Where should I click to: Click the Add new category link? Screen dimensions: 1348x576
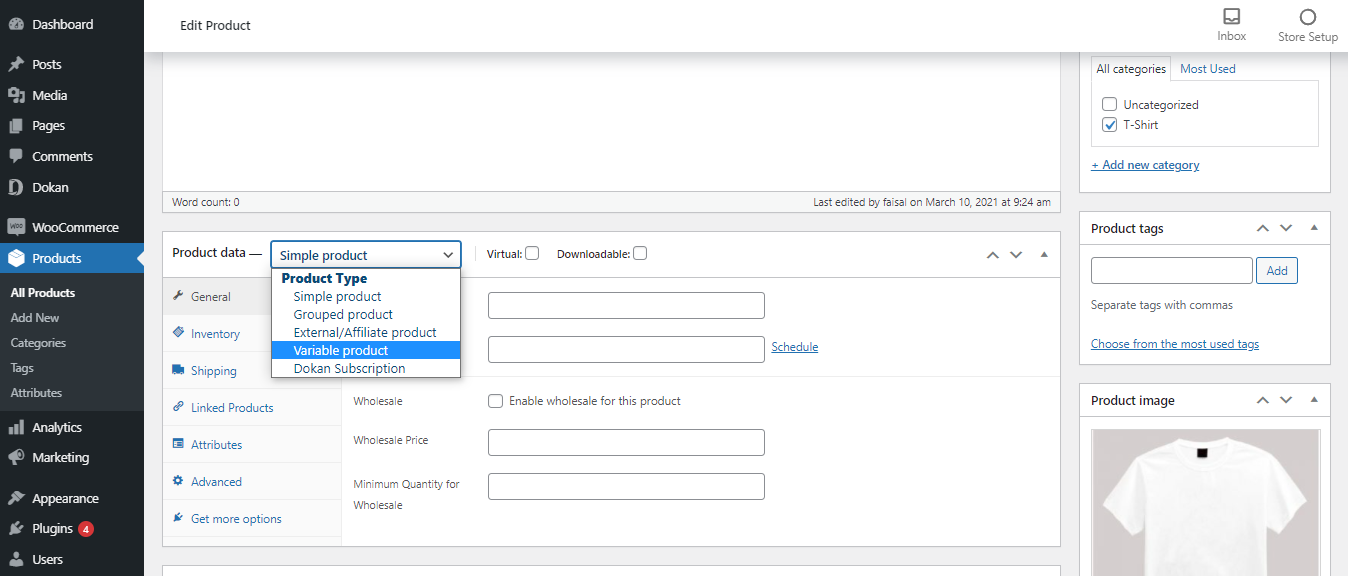coord(1145,164)
